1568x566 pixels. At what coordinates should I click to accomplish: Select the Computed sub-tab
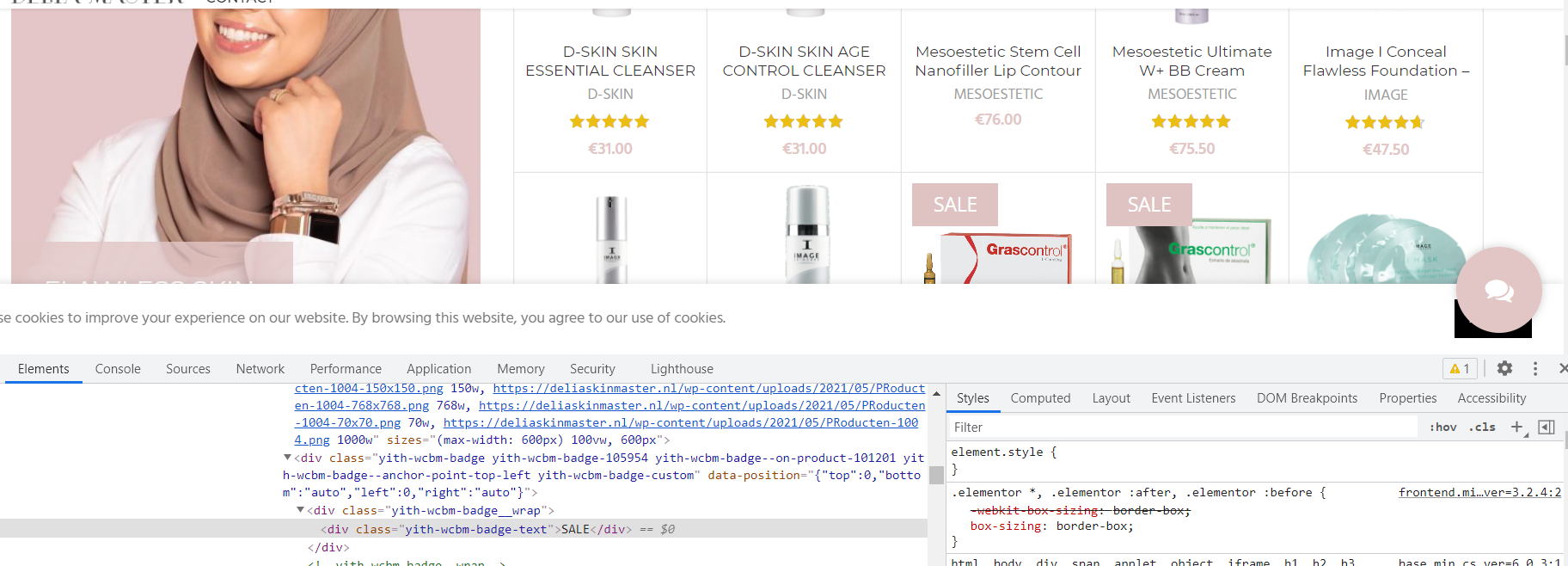coord(1040,397)
